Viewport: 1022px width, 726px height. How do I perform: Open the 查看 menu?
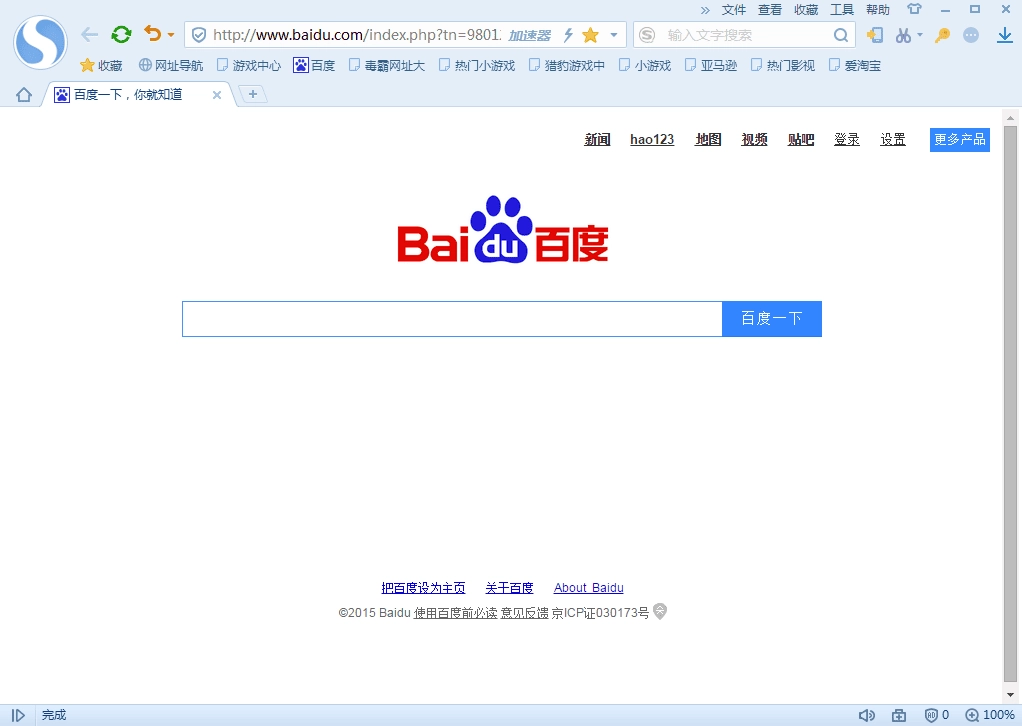pos(770,10)
